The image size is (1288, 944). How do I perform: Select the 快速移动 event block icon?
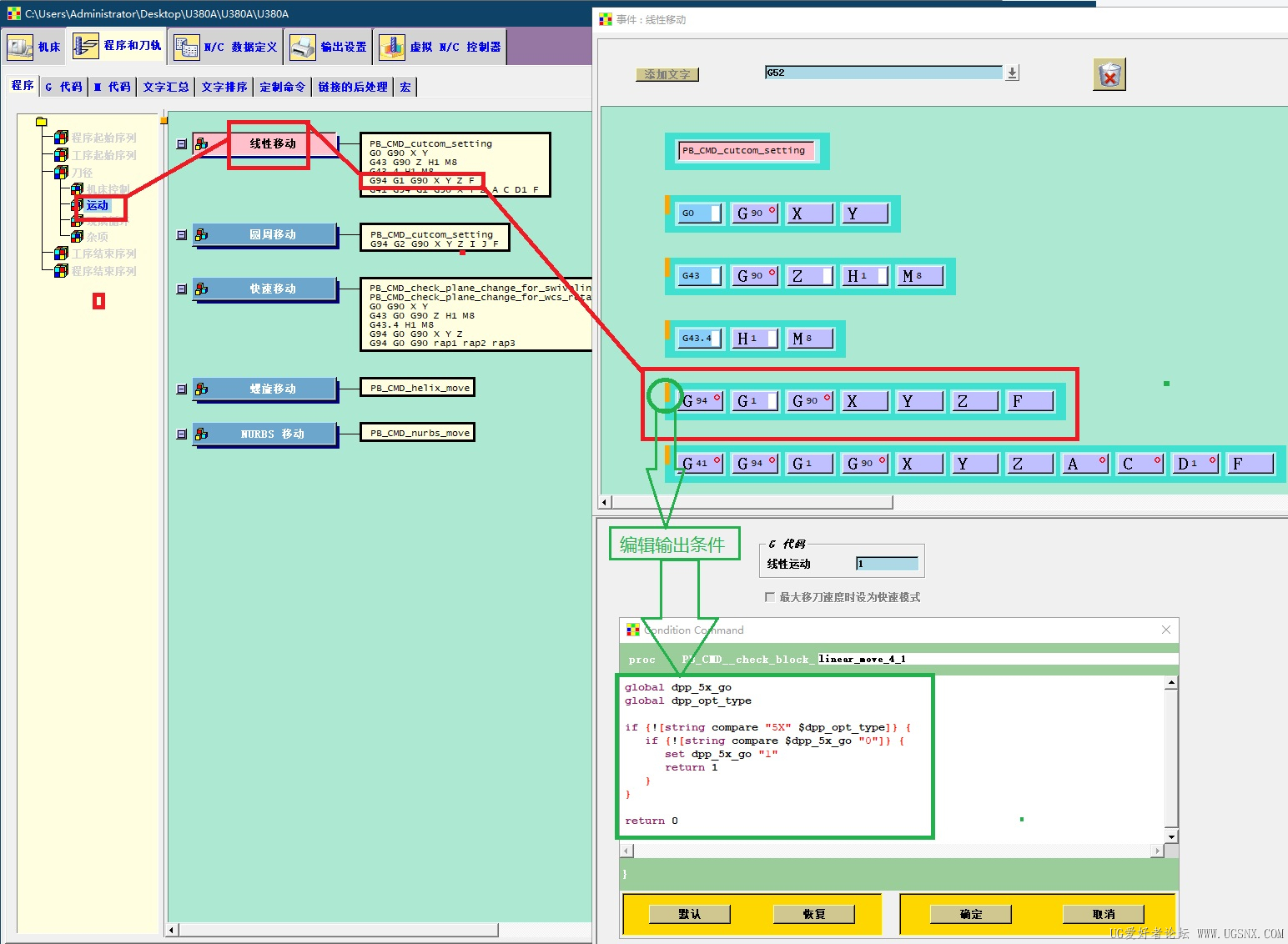pyautogui.click(x=201, y=289)
